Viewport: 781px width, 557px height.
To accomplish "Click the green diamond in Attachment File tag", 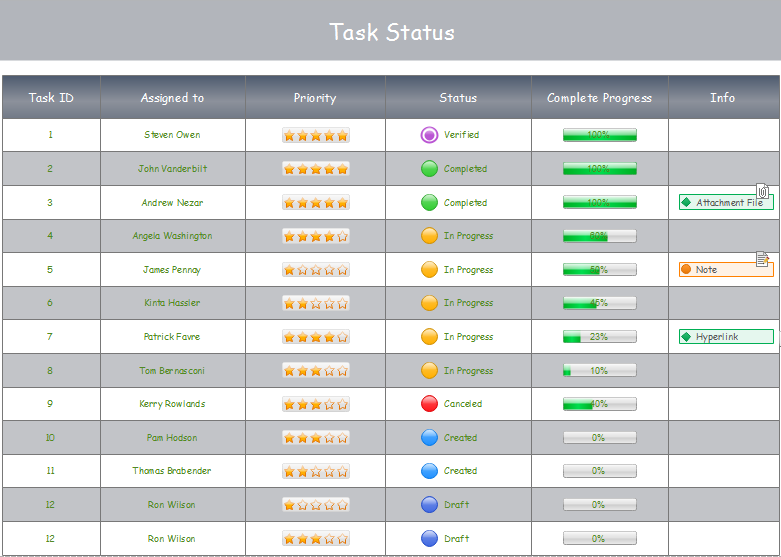I will pos(686,202).
